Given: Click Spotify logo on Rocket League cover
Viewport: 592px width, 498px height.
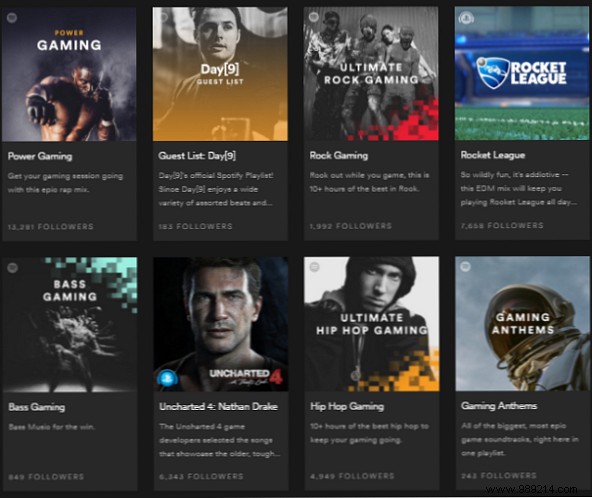Looking at the screenshot, I should pyautogui.click(x=466, y=17).
